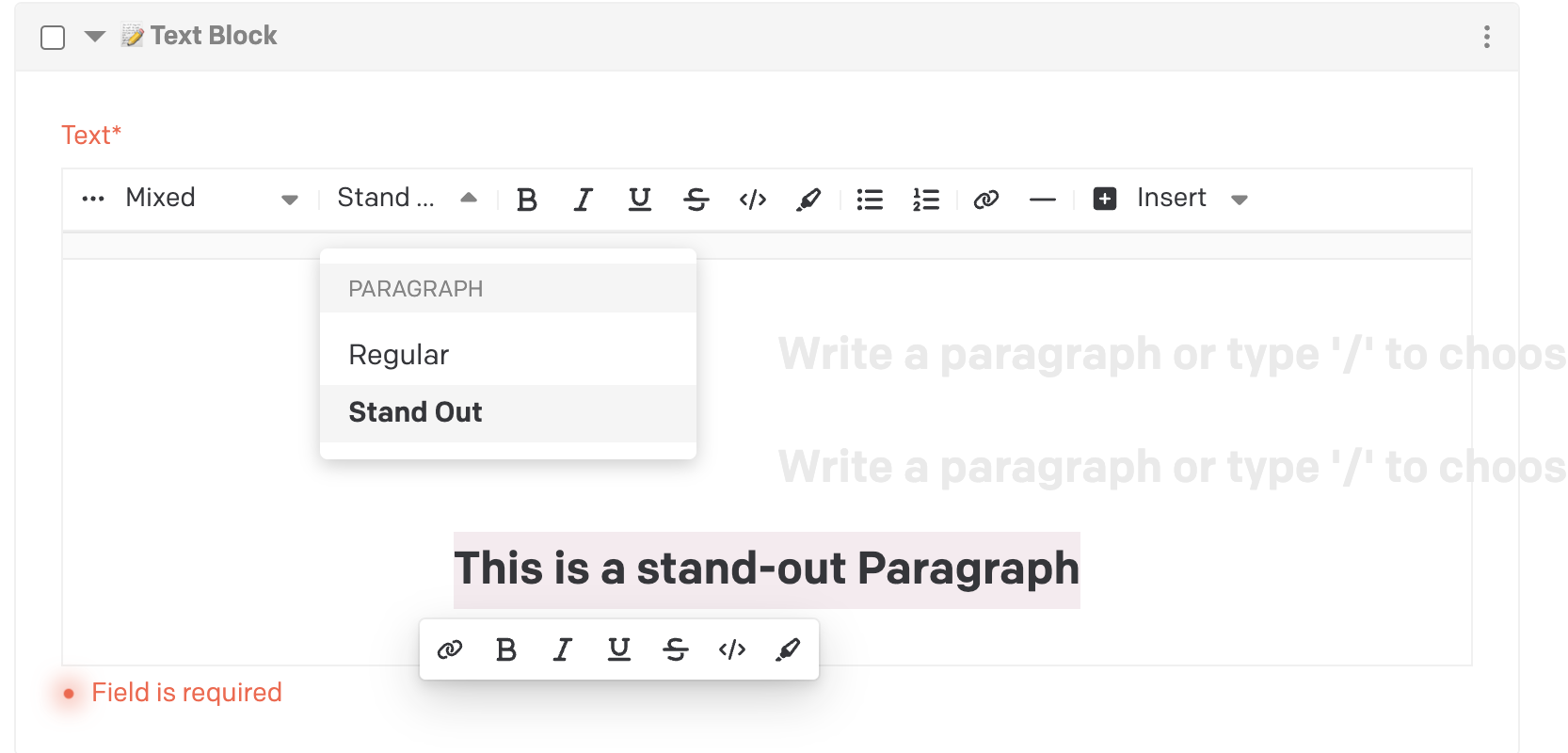This screenshot has height=753, width=1568.
Task: Apply italic from the main toolbar
Action: (x=584, y=200)
